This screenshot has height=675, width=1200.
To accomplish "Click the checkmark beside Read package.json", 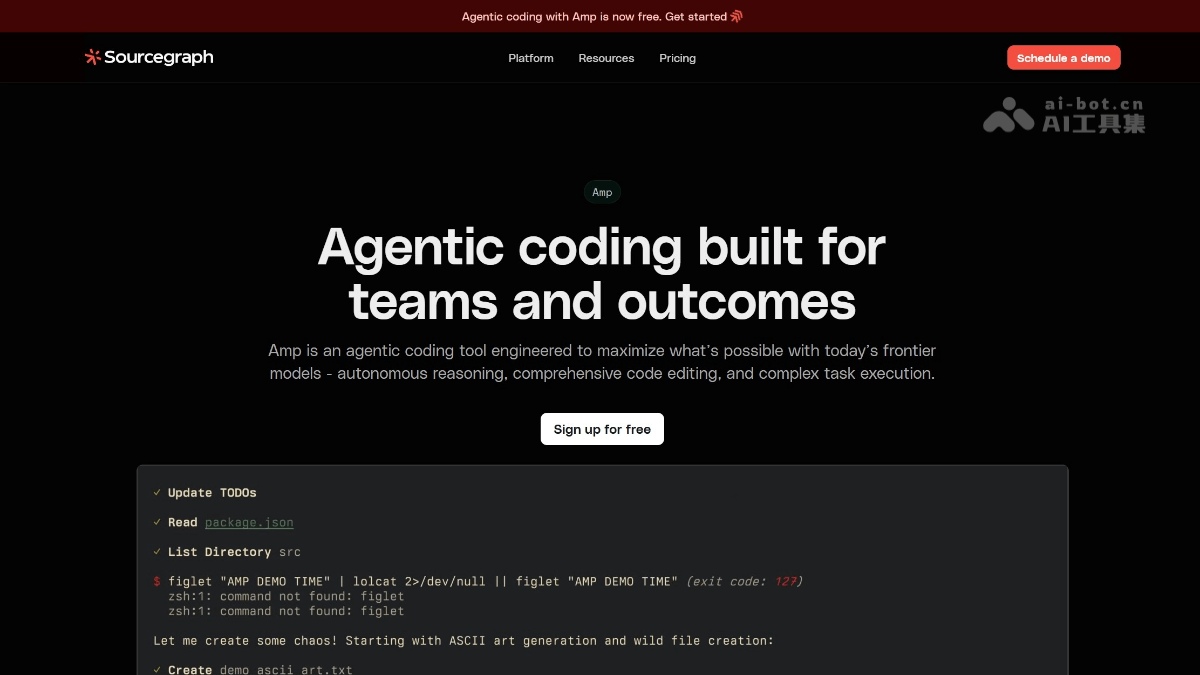I will click(157, 522).
